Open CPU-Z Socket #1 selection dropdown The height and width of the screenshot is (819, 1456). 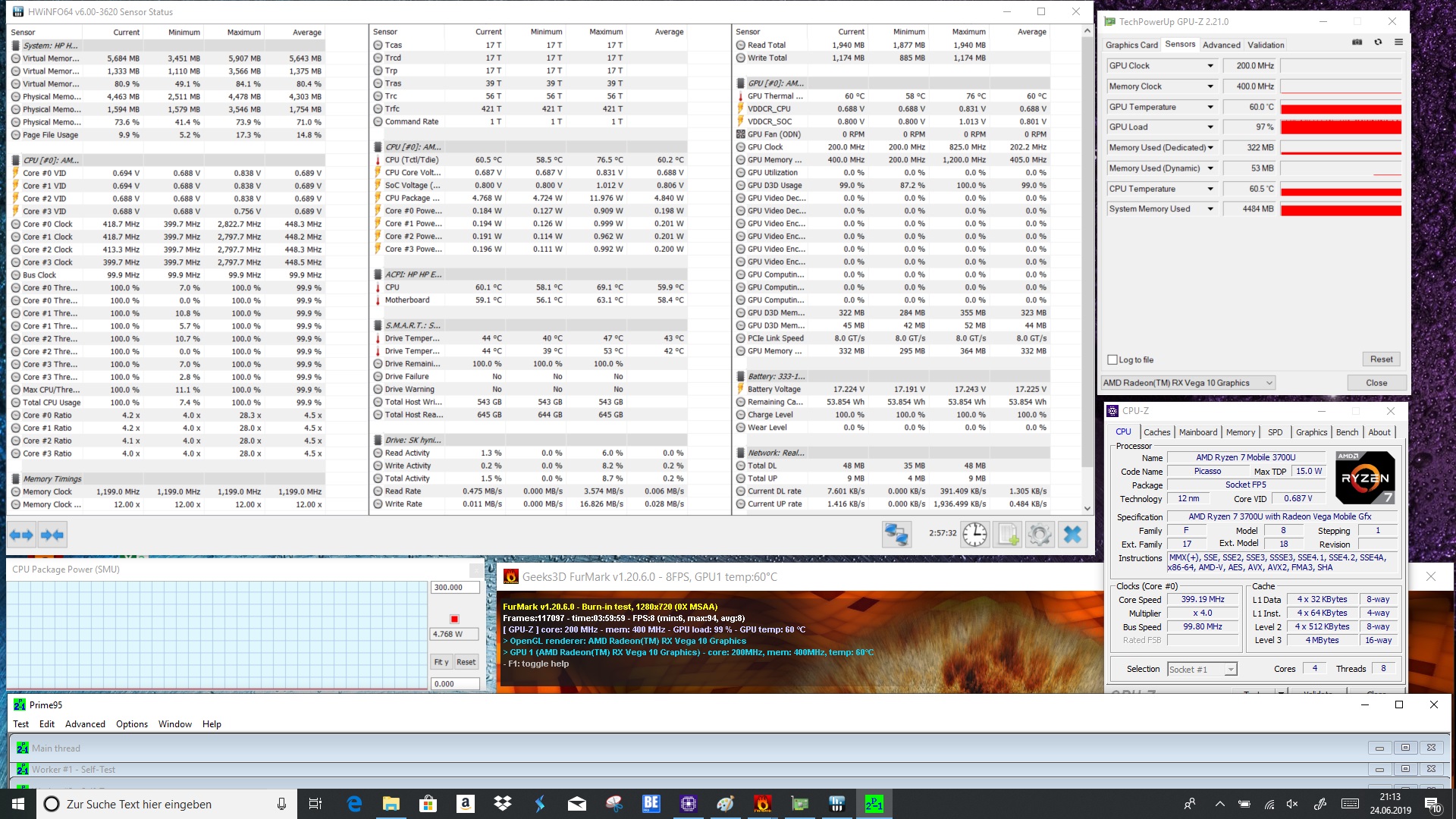click(1202, 669)
